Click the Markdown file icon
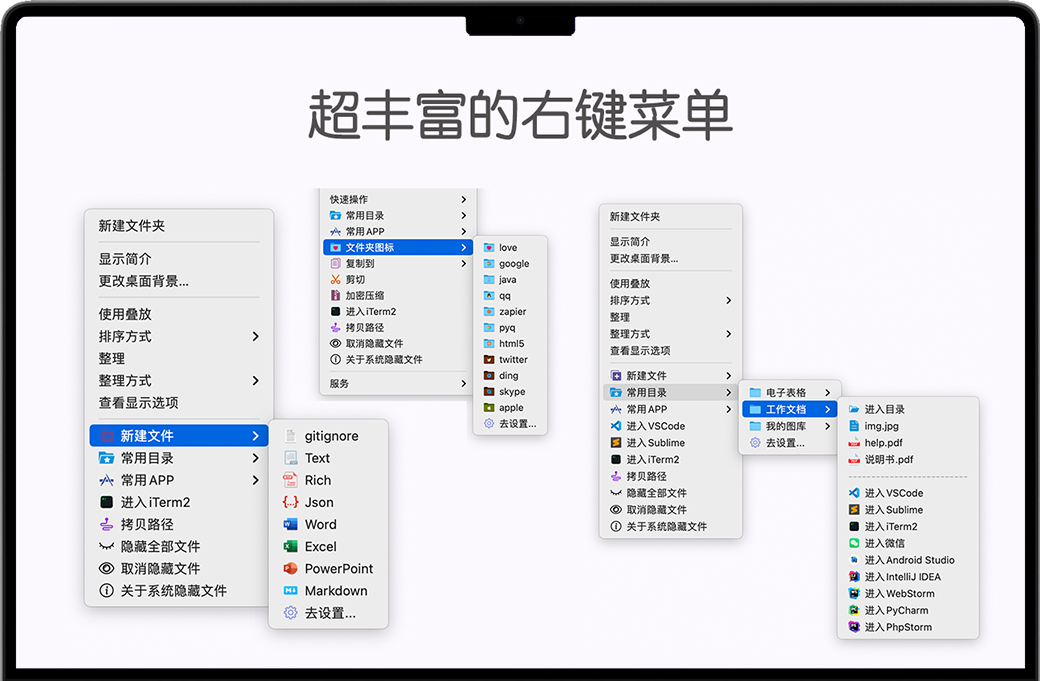 click(291, 590)
